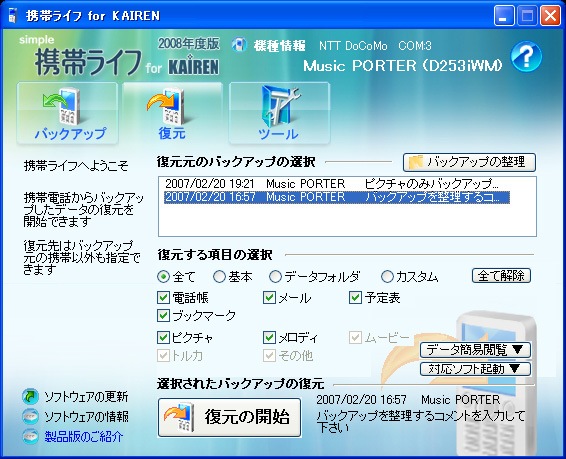
Task: Open the 製品版のご紹介 link
Action: tap(84, 437)
